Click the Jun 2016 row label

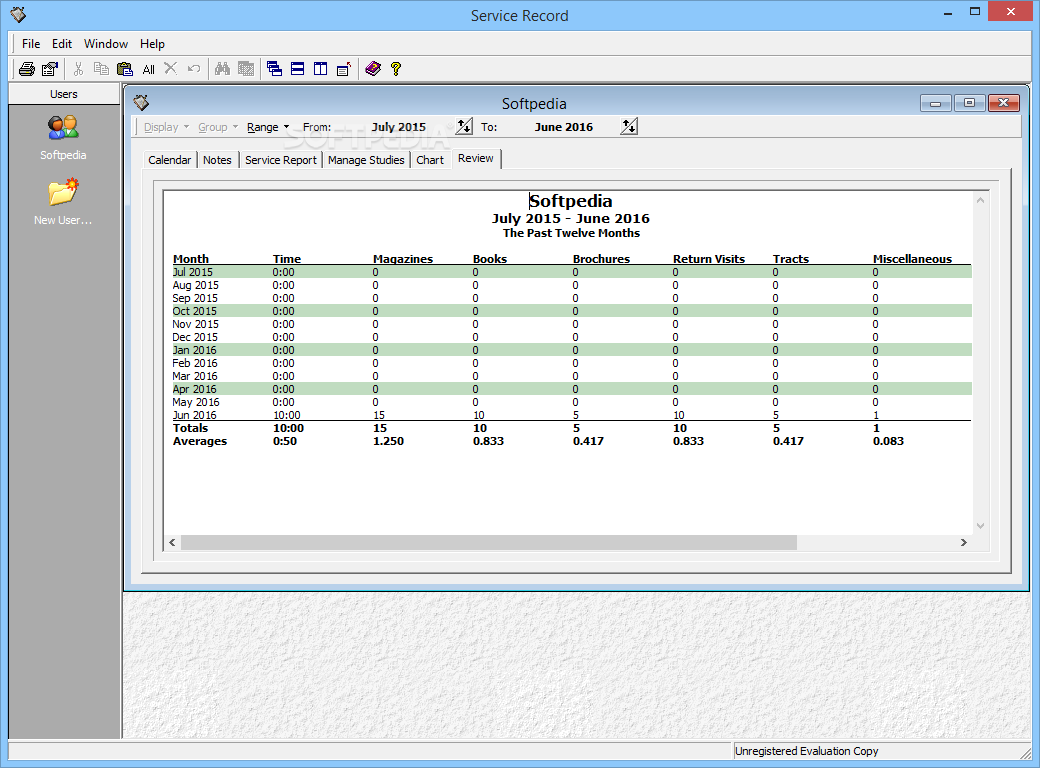[194, 415]
